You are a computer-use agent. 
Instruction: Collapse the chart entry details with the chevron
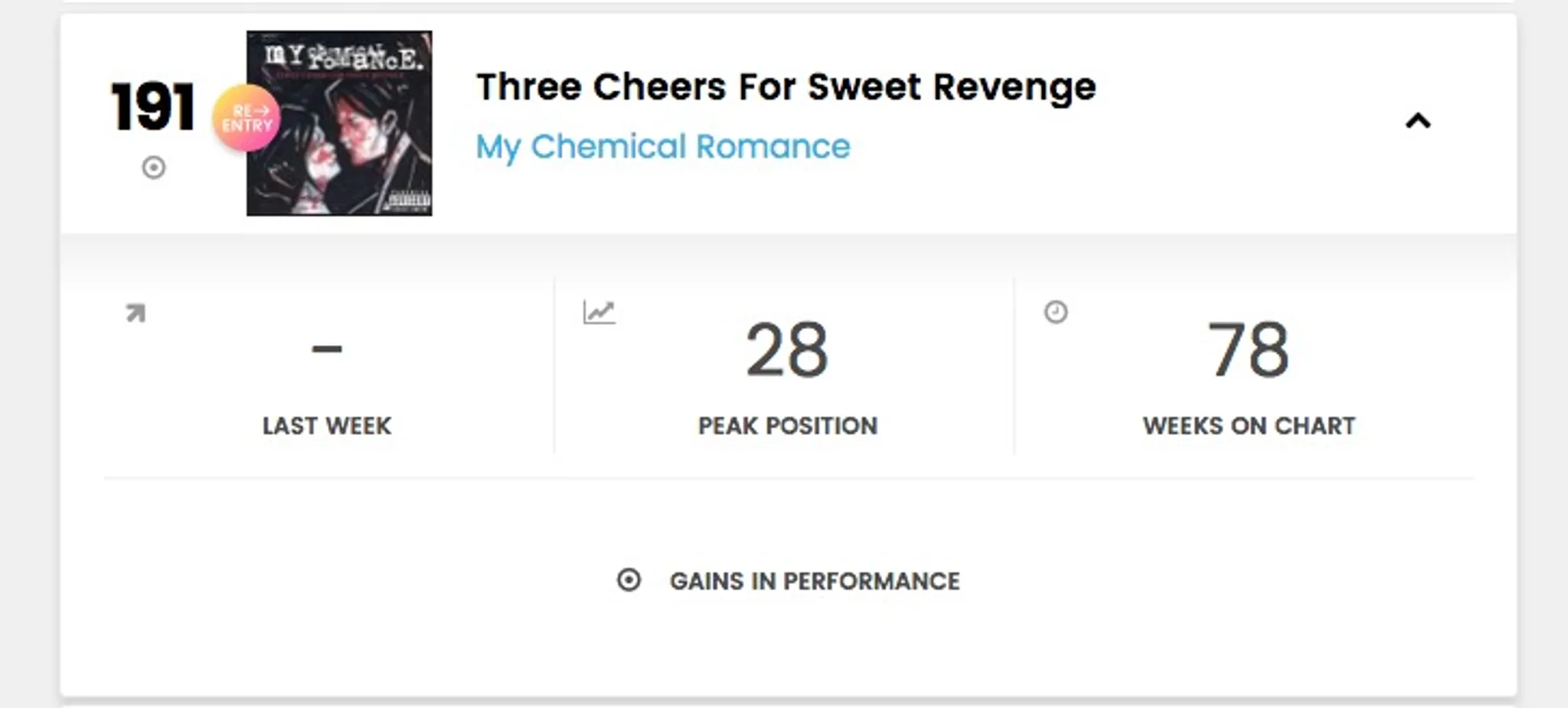1418,120
